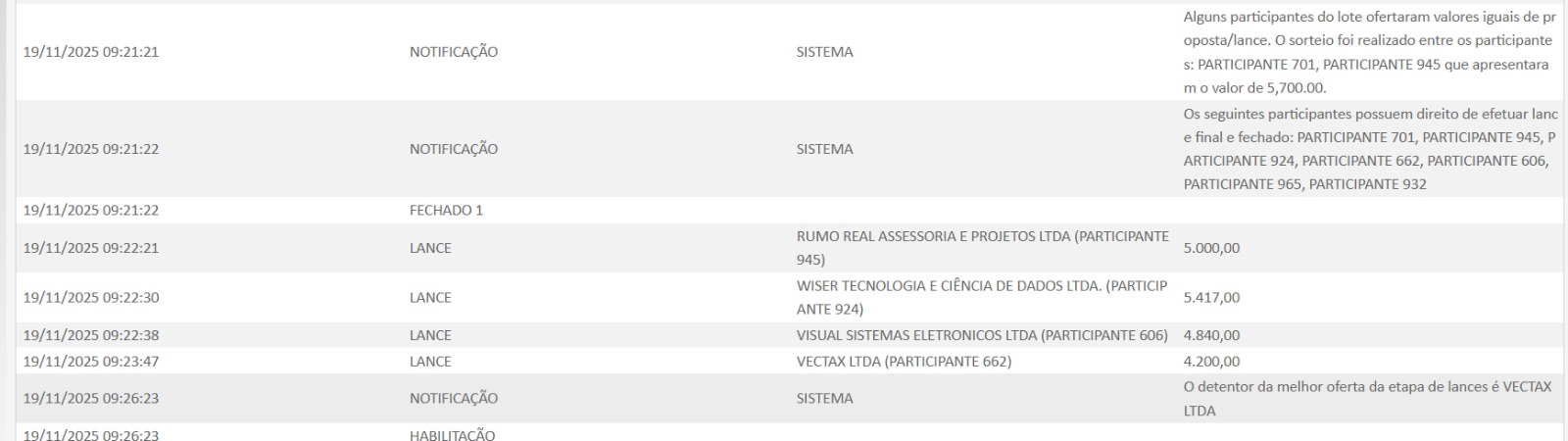Click the 09:23:47 timestamp cell

(x=91, y=362)
